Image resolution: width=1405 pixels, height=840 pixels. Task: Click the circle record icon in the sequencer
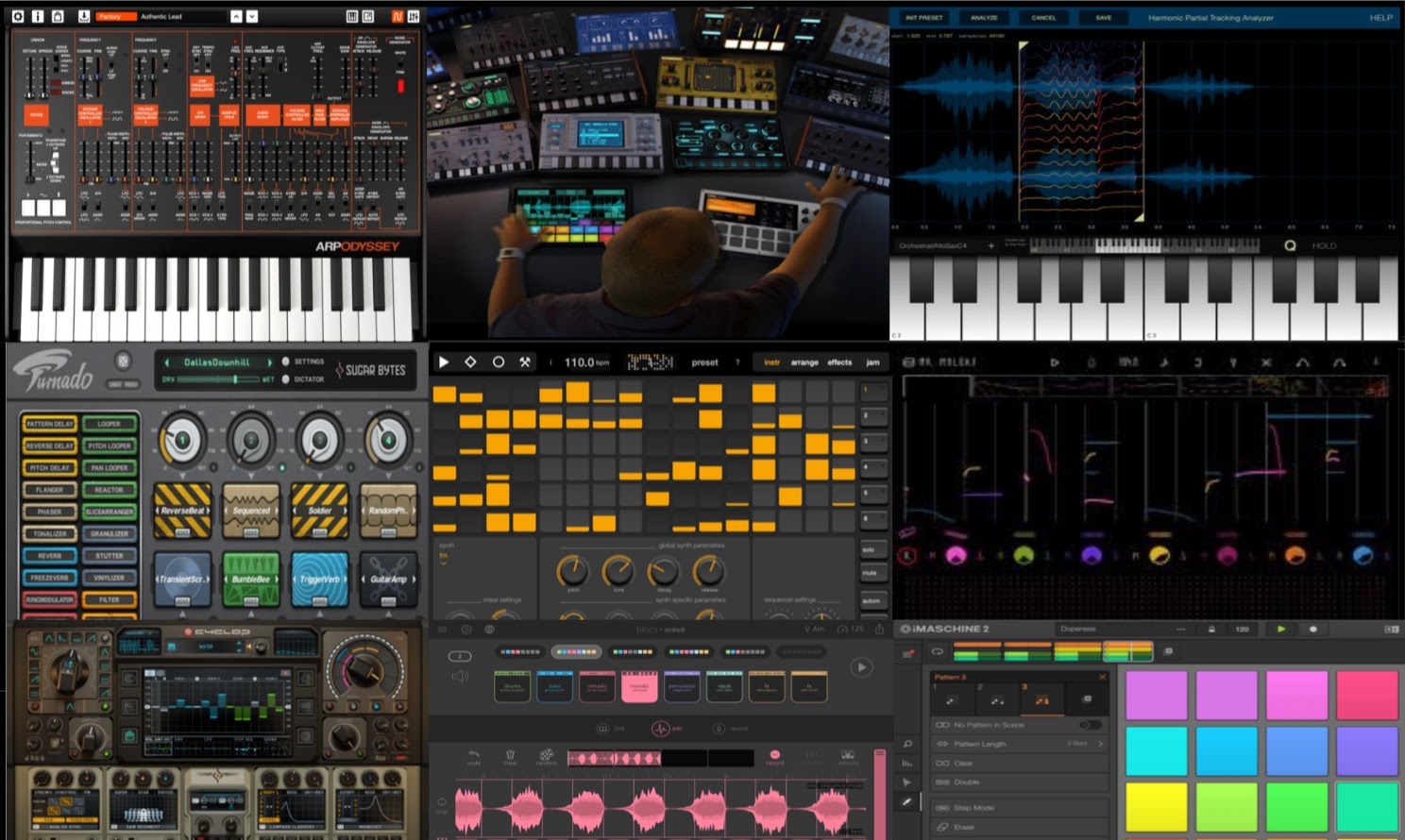(498, 361)
